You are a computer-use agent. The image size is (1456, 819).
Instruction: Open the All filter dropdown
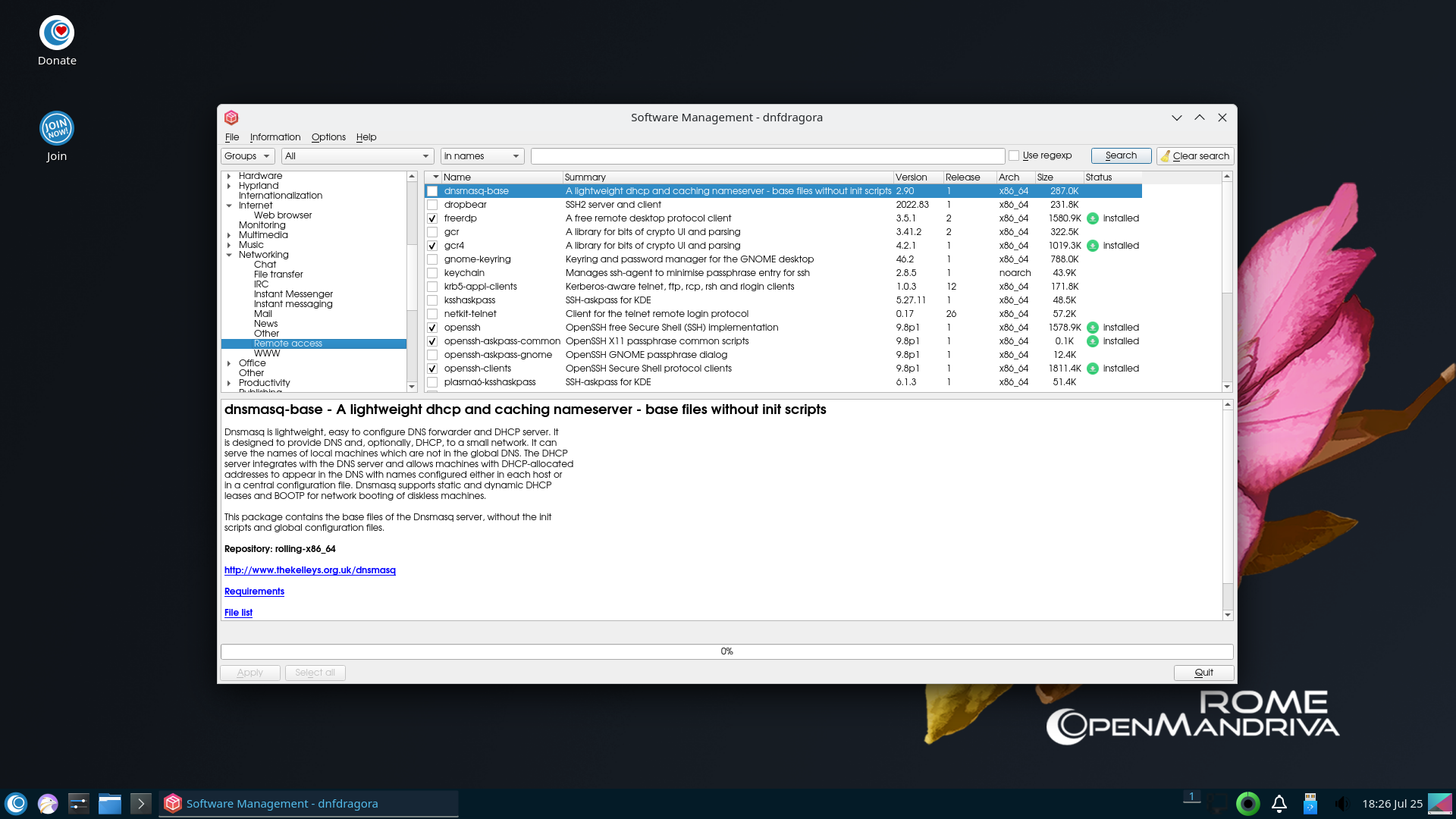357,156
